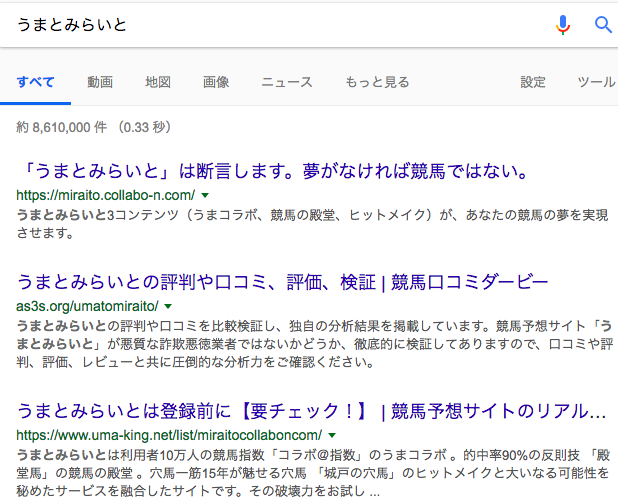The height and width of the screenshot is (503, 618).
Task: Click snippet starting うまとみらいとは利用者10万人の競馬指数
Action: [x=313, y=473]
